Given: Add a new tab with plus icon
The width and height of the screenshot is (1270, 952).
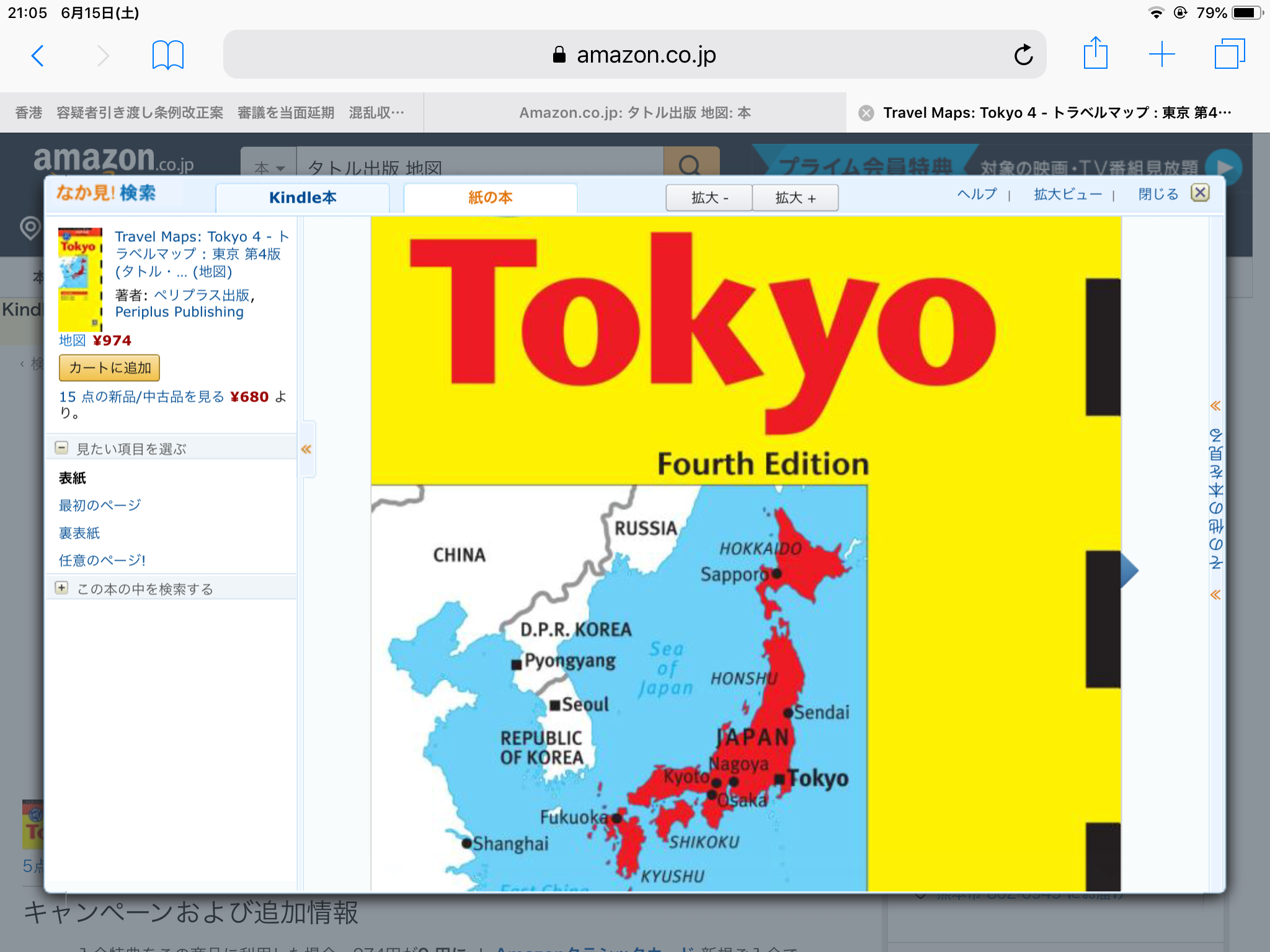Looking at the screenshot, I should (1161, 55).
